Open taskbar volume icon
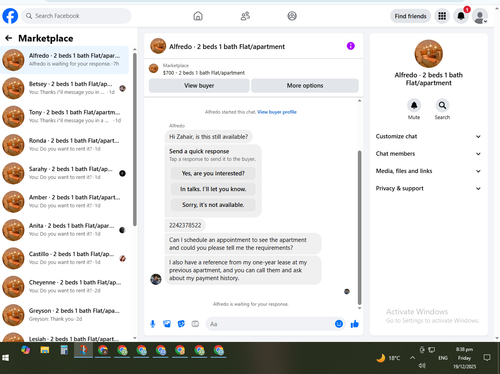The image size is (500, 374). [x=422, y=366]
